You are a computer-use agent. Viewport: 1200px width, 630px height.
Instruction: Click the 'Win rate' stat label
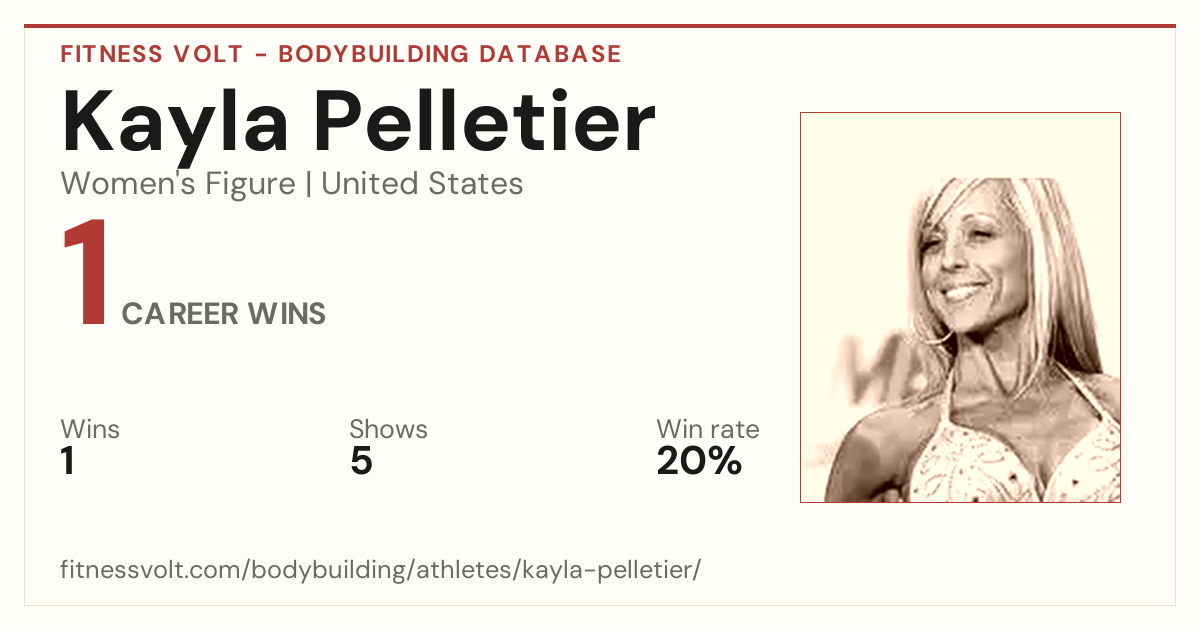pos(708,430)
